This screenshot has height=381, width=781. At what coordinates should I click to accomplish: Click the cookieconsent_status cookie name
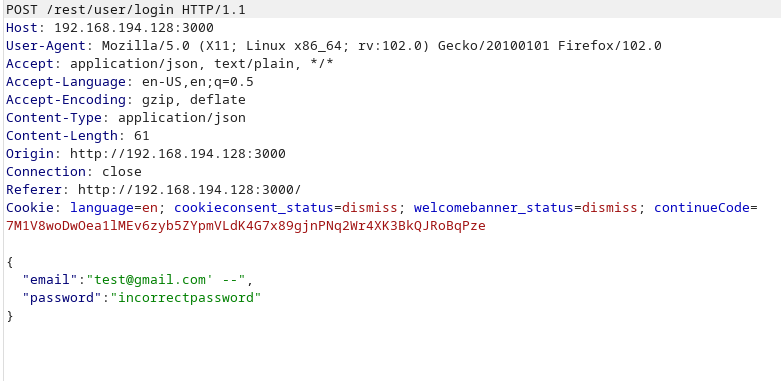click(x=254, y=208)
